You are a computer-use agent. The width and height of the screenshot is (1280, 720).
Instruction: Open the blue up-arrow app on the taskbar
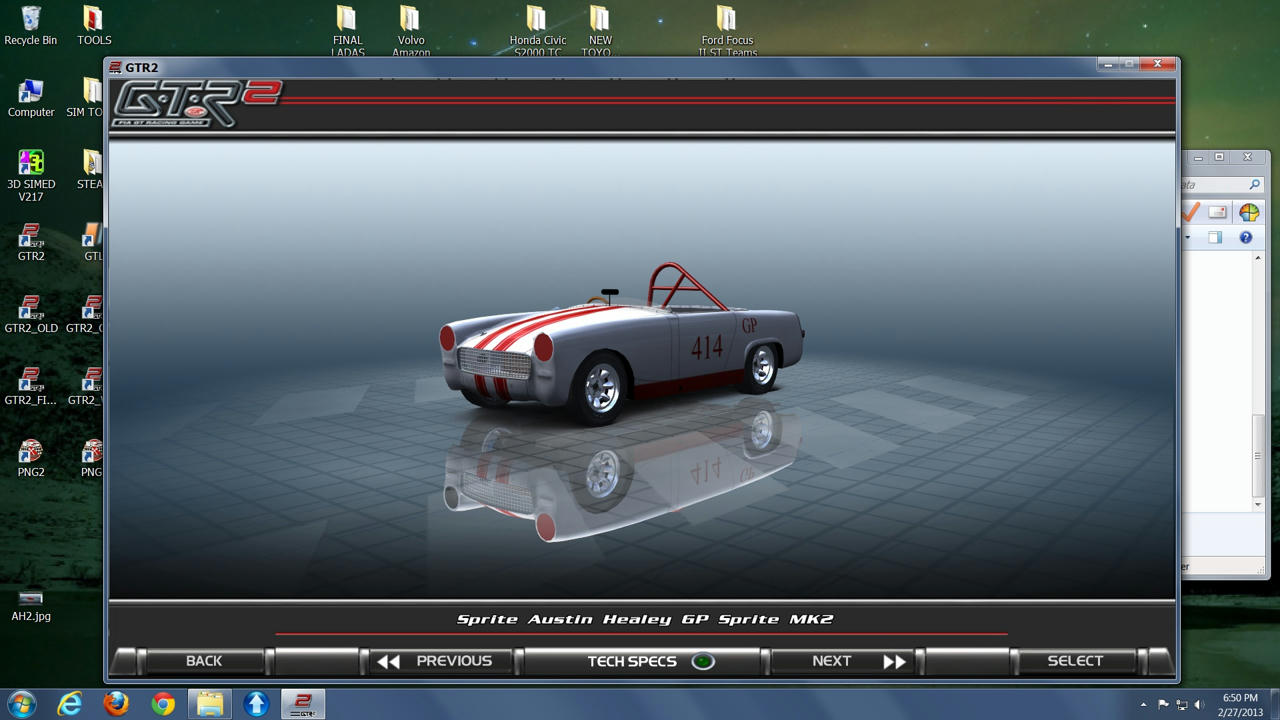[x=256, y=704]
